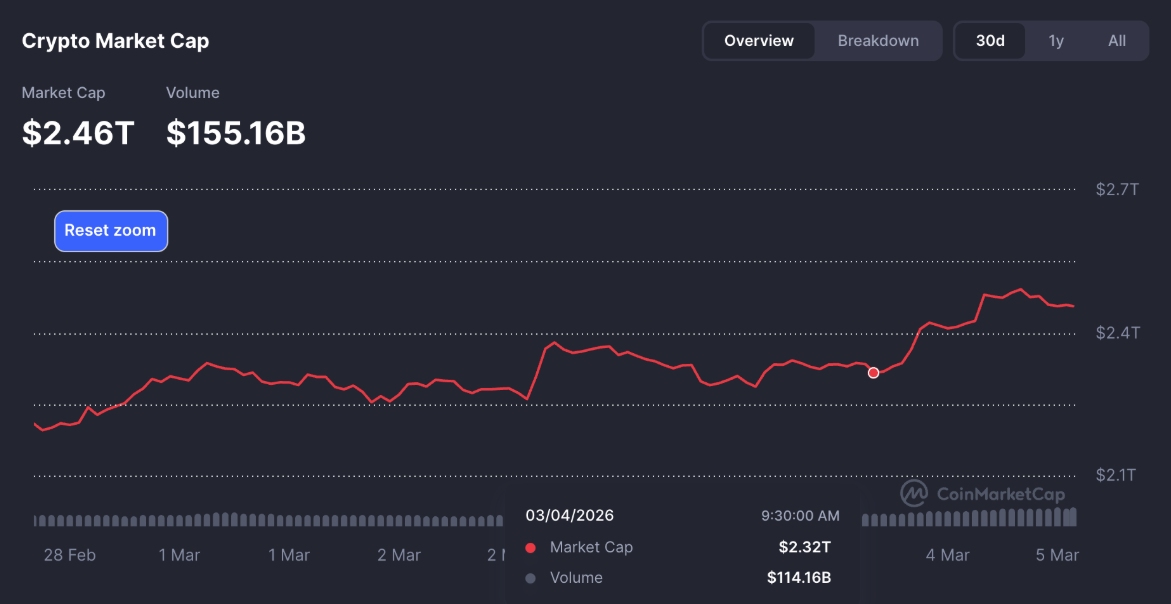Click the CoinMarketCap watermark logo icon
This screenshot has width=1171, height=604.
point(914,493)
